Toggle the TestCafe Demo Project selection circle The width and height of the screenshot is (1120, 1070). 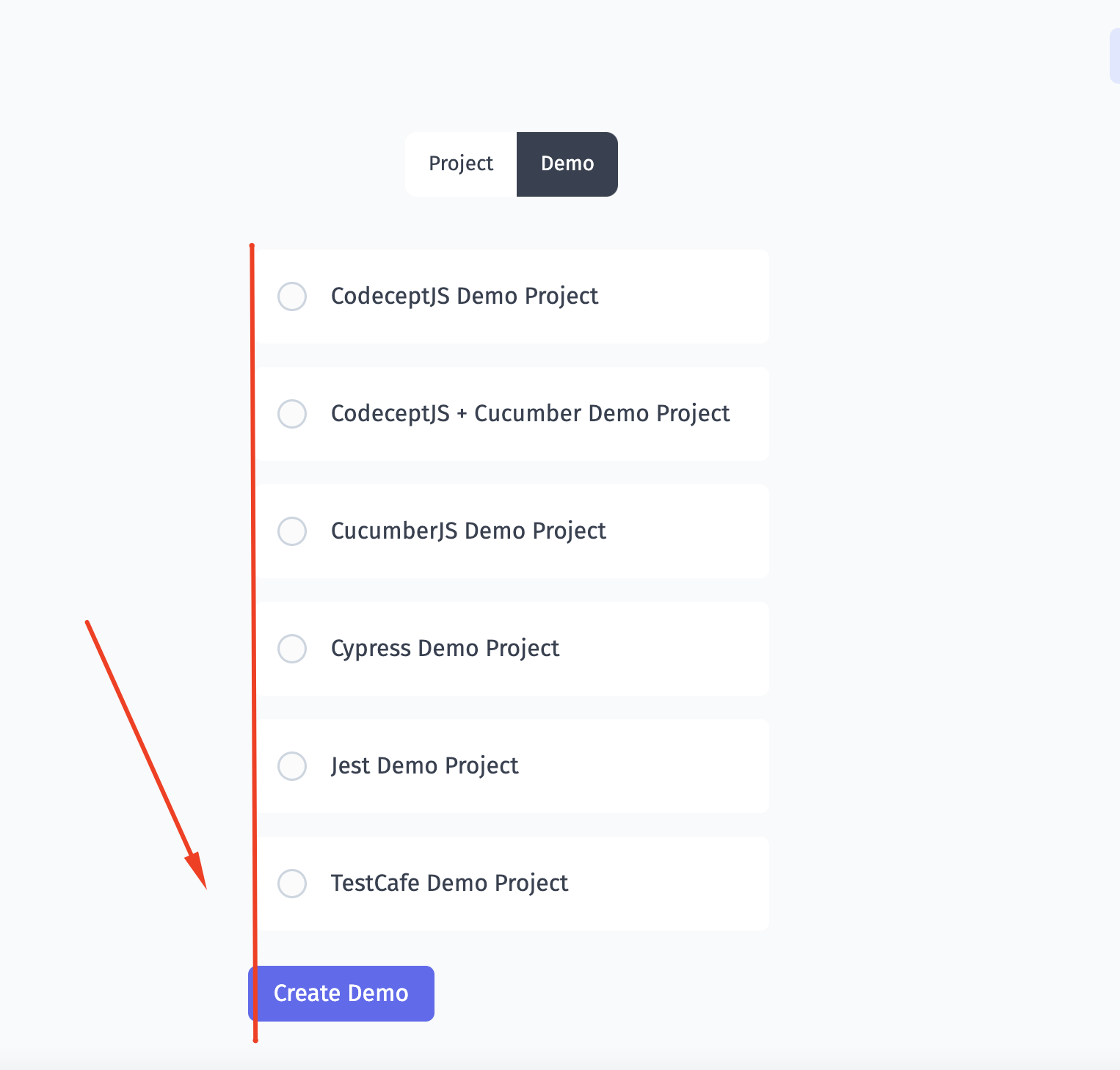(292, 884)
